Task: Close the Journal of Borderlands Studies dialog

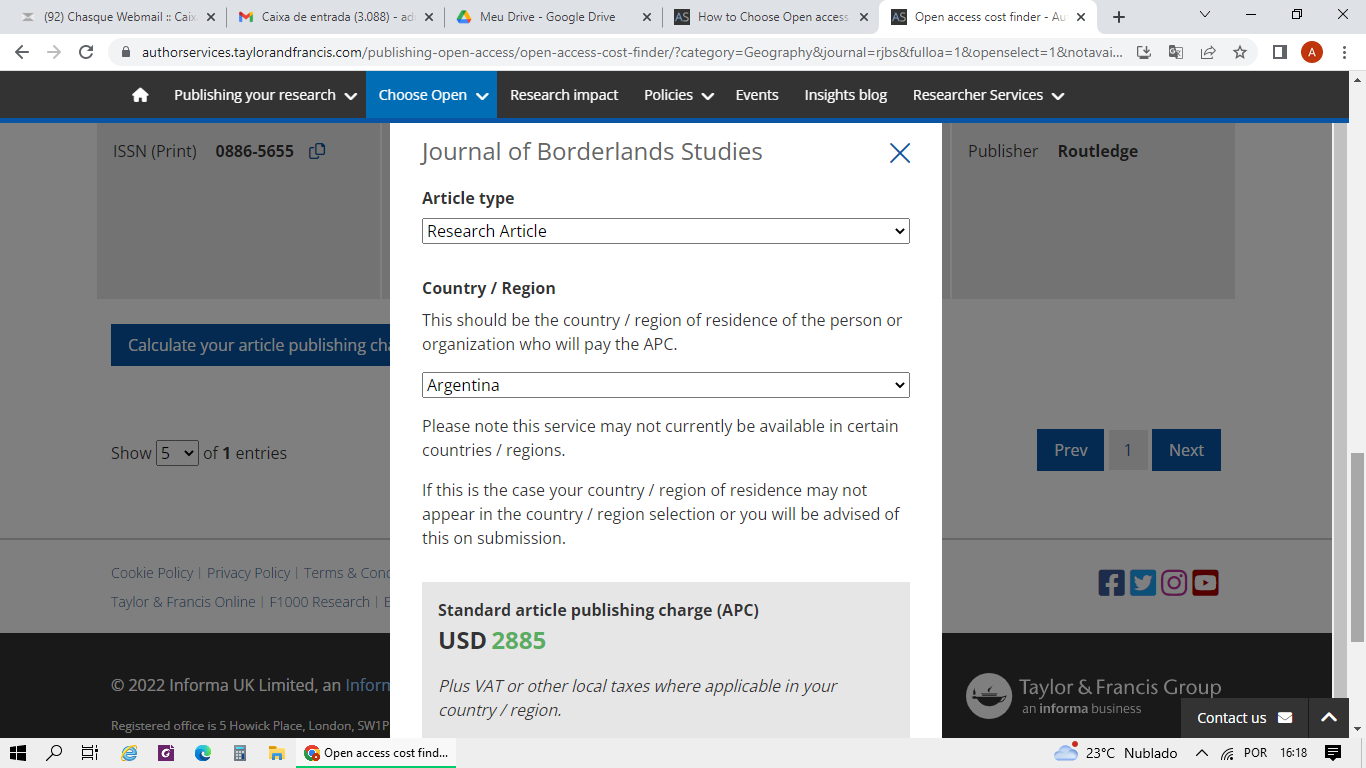Action: 900,153
